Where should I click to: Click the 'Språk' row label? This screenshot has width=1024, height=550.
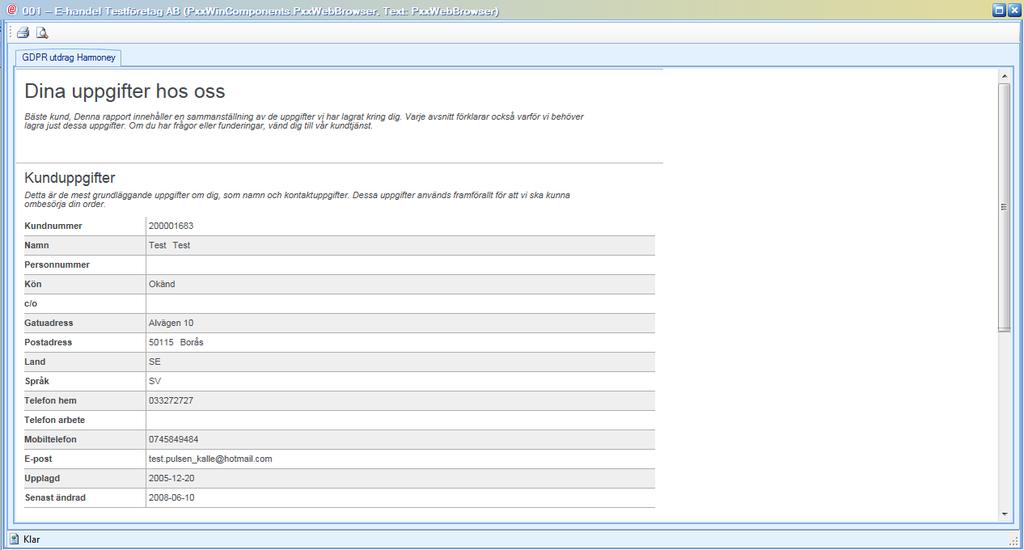[x=37, y=381]
